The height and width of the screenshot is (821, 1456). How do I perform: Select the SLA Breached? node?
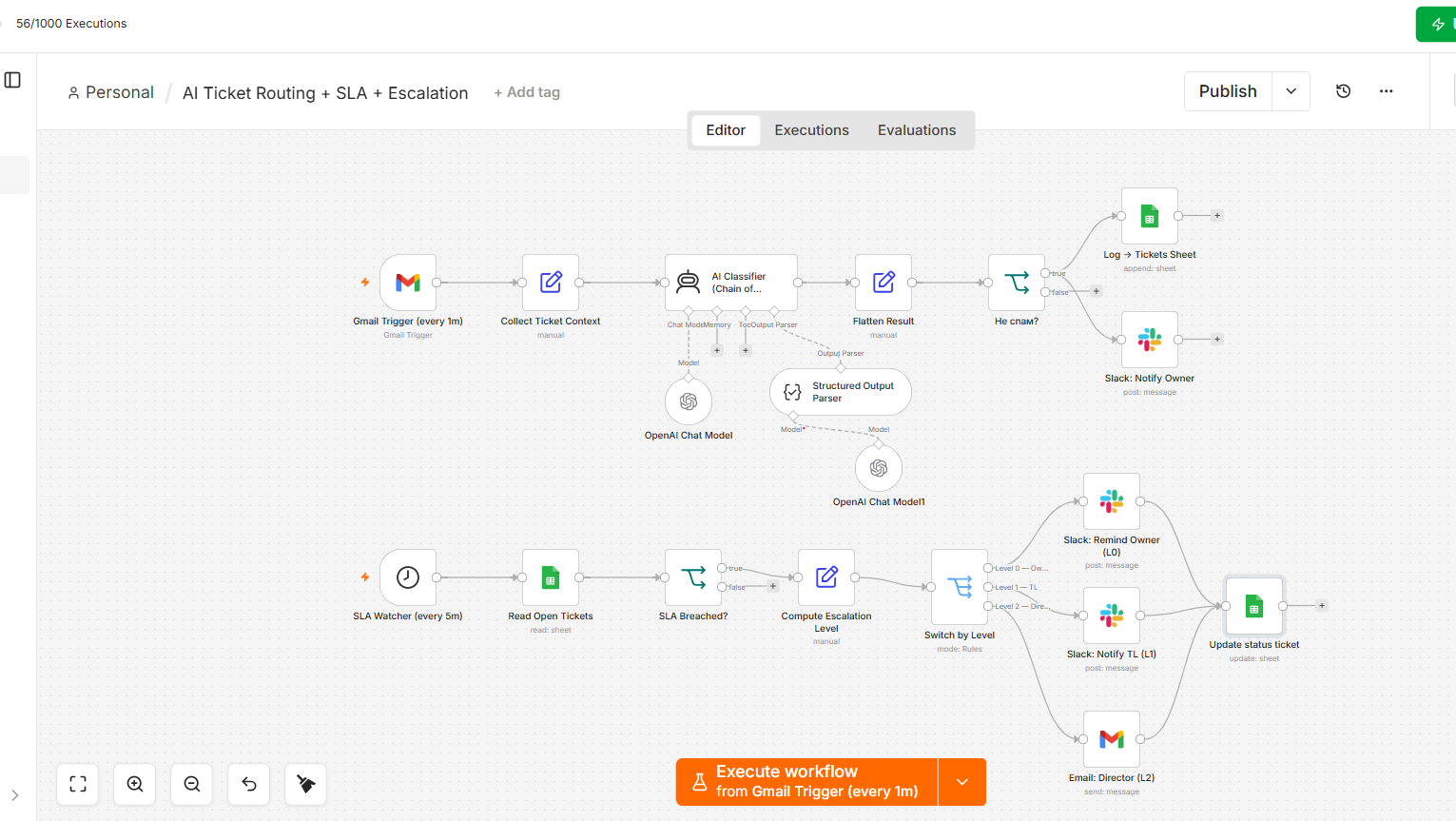693,577
